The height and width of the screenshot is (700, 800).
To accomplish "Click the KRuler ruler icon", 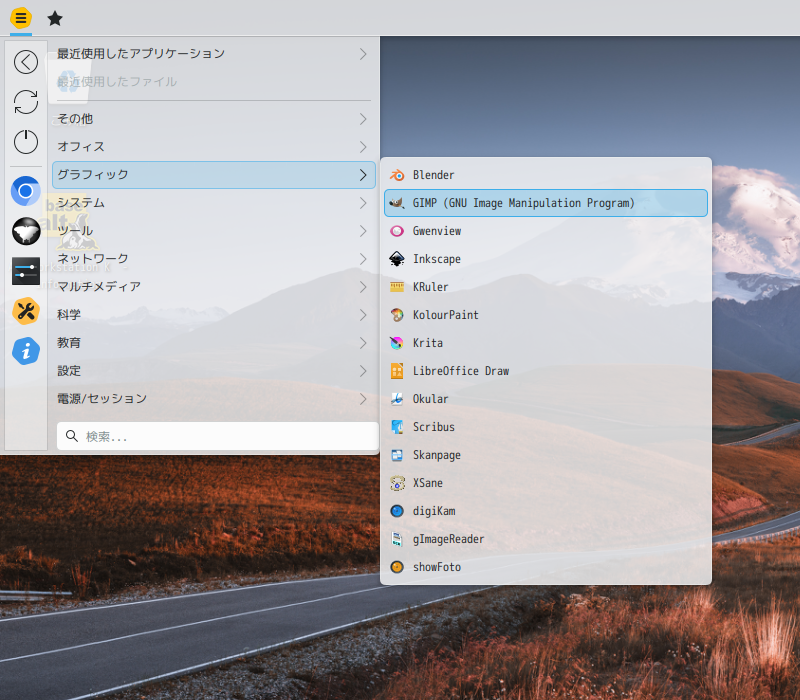I will (x=397, y=287).
